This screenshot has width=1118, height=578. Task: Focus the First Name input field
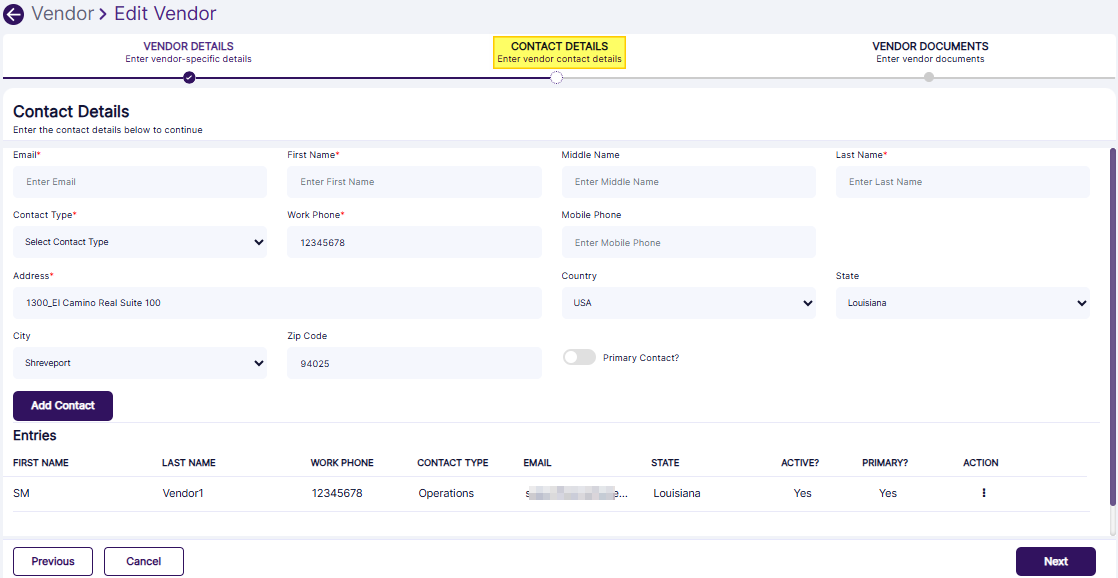point(414,182)
